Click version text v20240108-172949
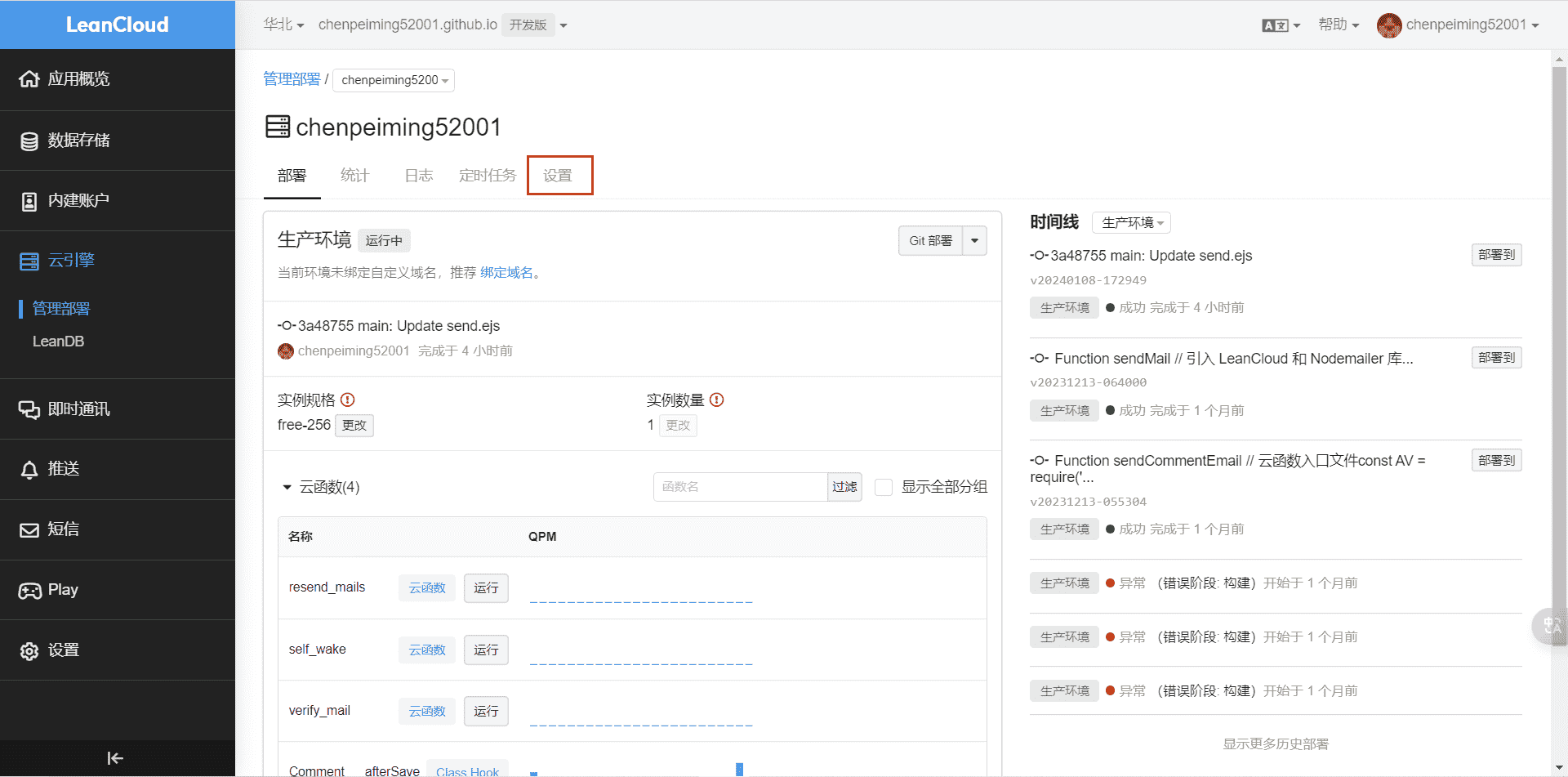Image resolution: width=1568 pixels, height=777 pixels. coord(1088,280)
